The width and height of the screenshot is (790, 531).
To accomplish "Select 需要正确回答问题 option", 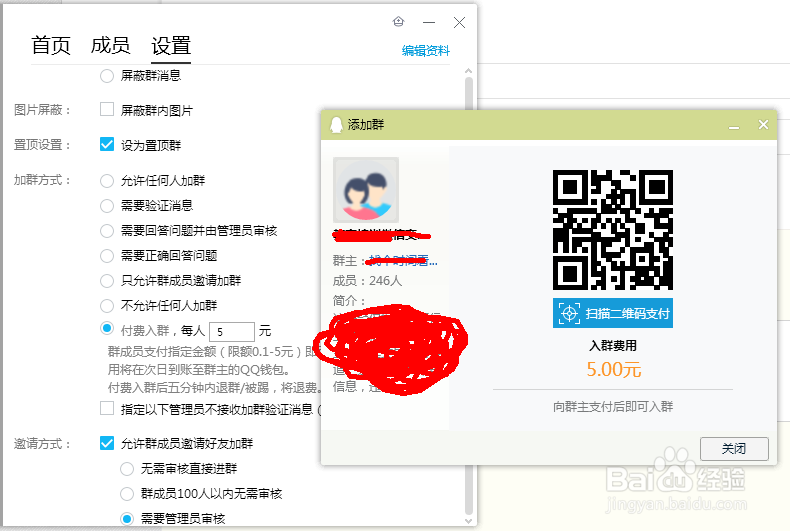I will (106, 255).
